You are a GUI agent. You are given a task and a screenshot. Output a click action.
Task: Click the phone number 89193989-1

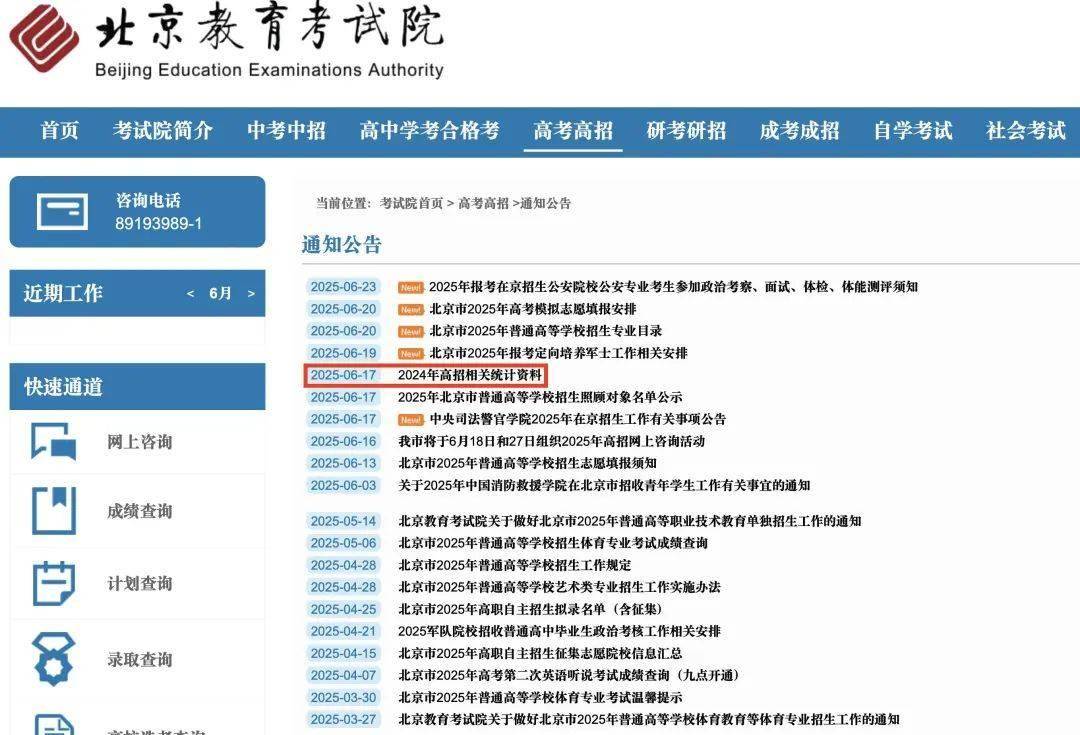coord(158,224)
